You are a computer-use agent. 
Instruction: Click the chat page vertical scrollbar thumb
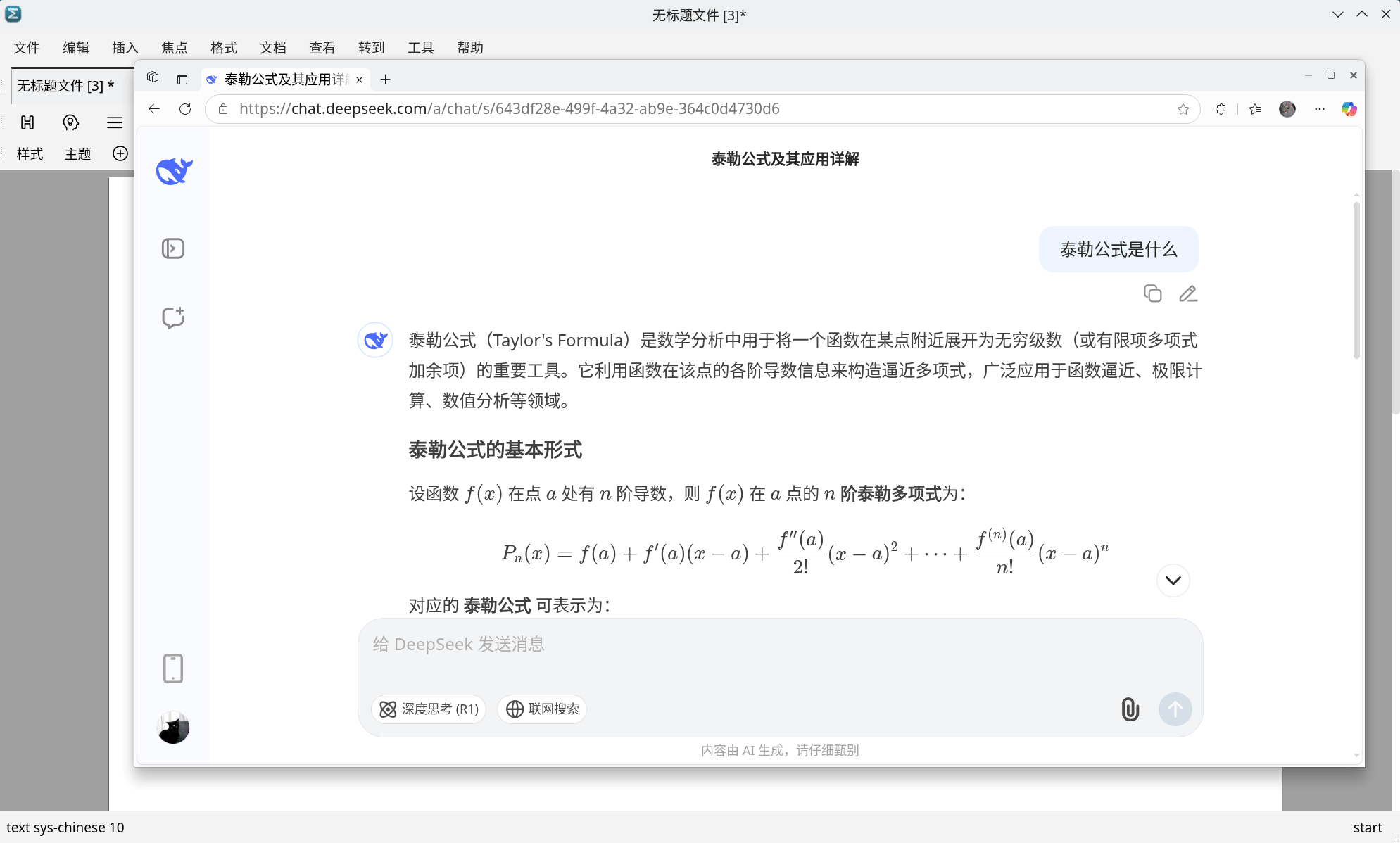coord(1356,280)
